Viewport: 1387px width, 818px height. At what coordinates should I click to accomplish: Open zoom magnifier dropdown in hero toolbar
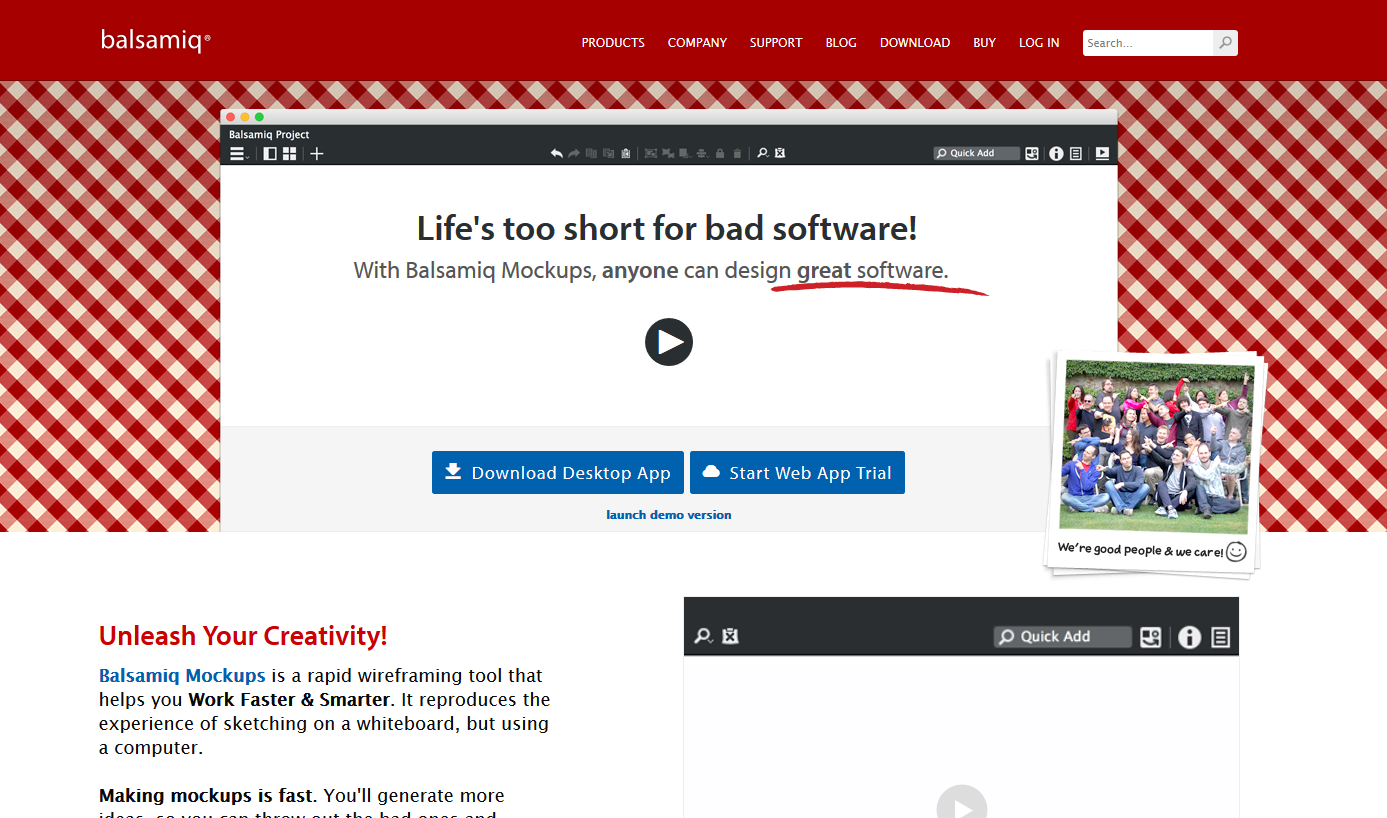(763, 153)
